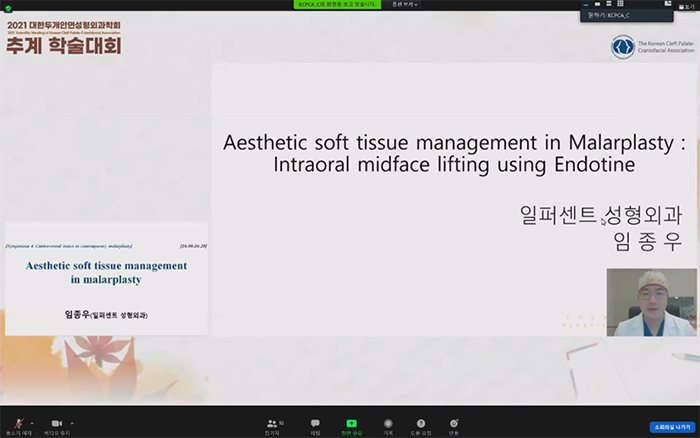
Task: Minimize the floating video panel
Action: [586, 4]
